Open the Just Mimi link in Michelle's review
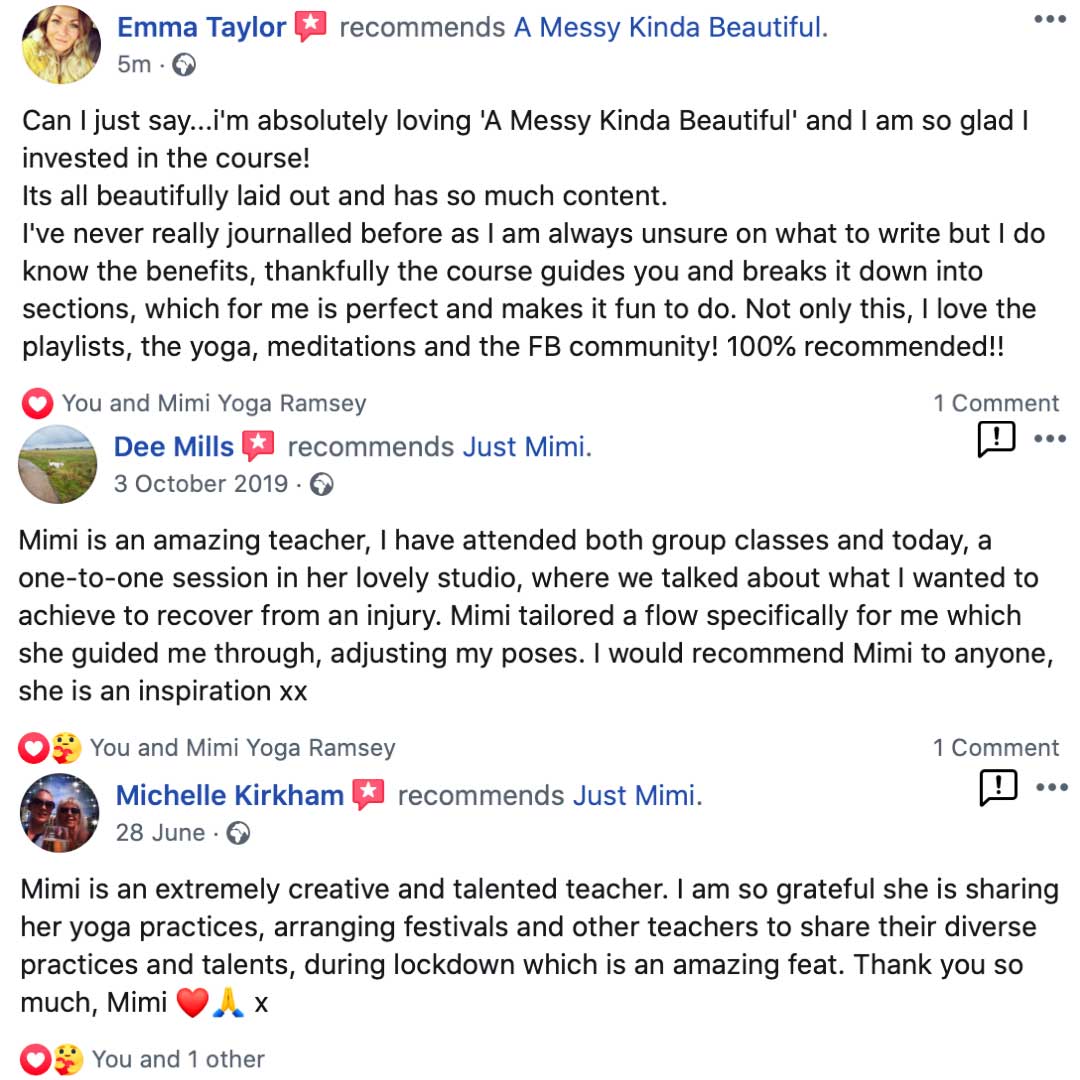The height and width of the screenshot is (1080, 1080). pyautogui.click(x=634, y=796)
